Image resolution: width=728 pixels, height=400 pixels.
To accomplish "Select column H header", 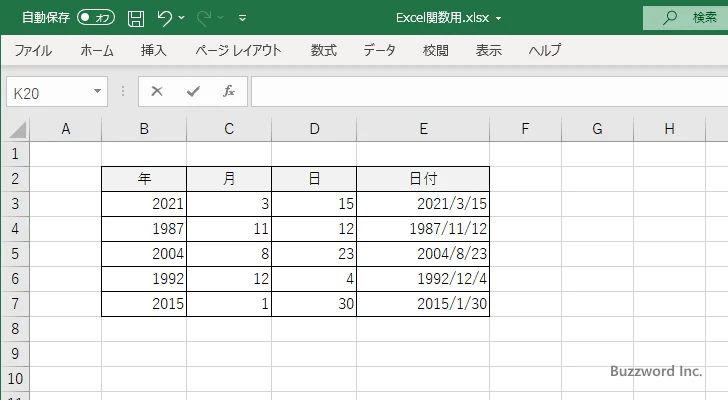I will (x=669, y=129).
